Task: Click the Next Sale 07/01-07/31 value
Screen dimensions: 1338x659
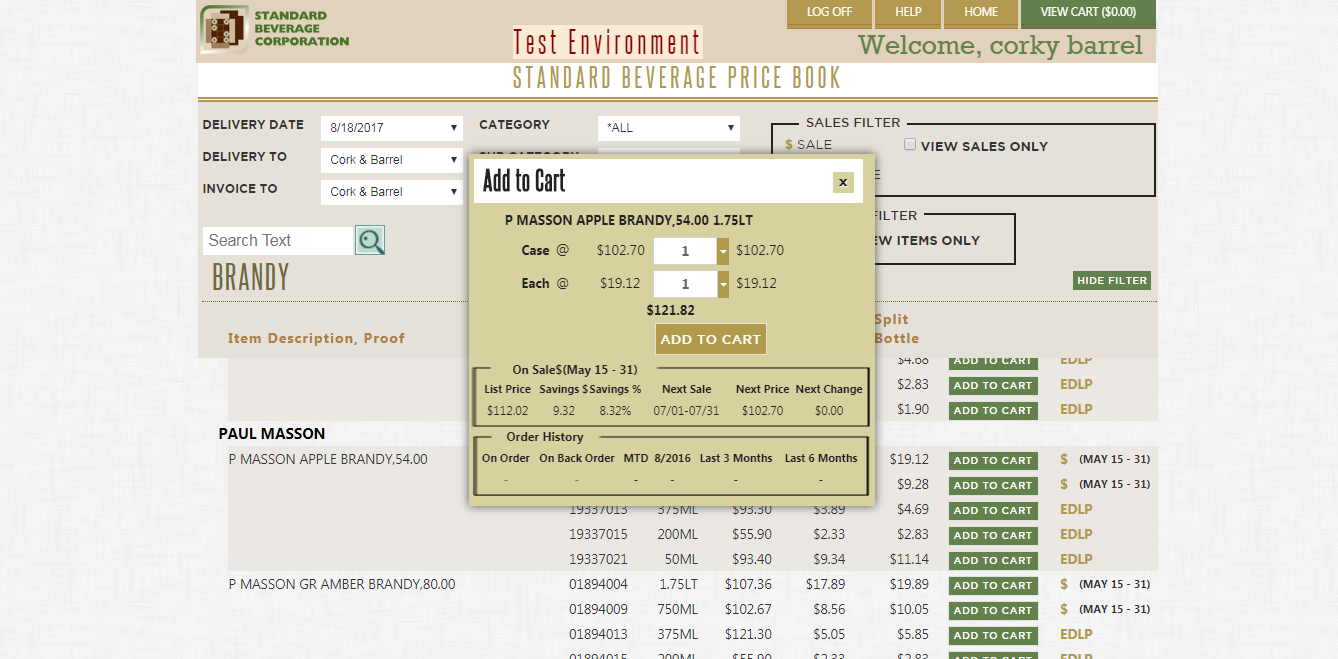Action: (686, 411)
